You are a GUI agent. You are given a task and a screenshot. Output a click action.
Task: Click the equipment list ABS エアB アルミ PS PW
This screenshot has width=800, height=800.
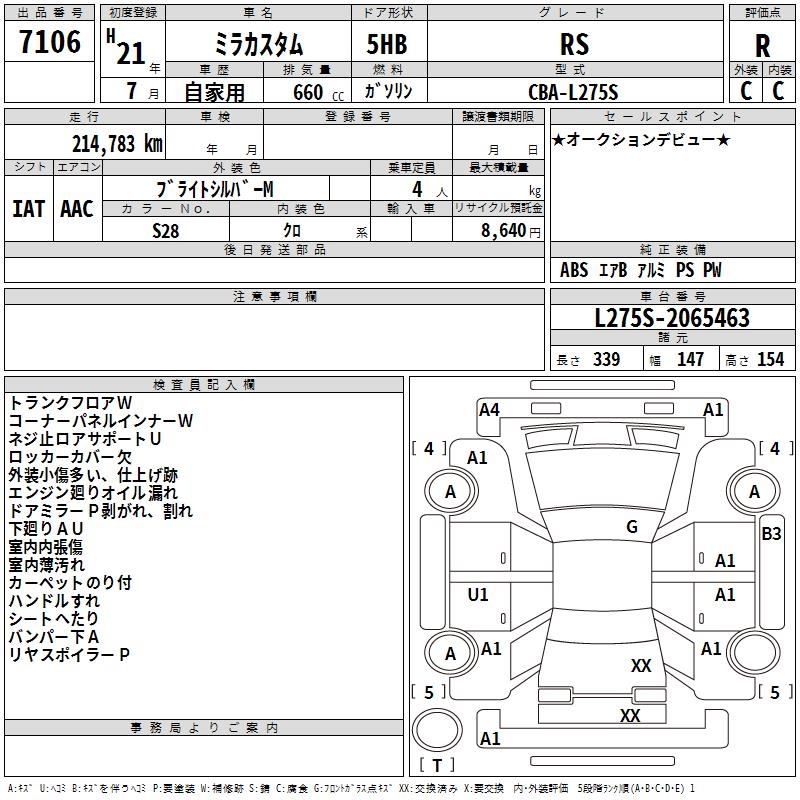coord(640,270)
